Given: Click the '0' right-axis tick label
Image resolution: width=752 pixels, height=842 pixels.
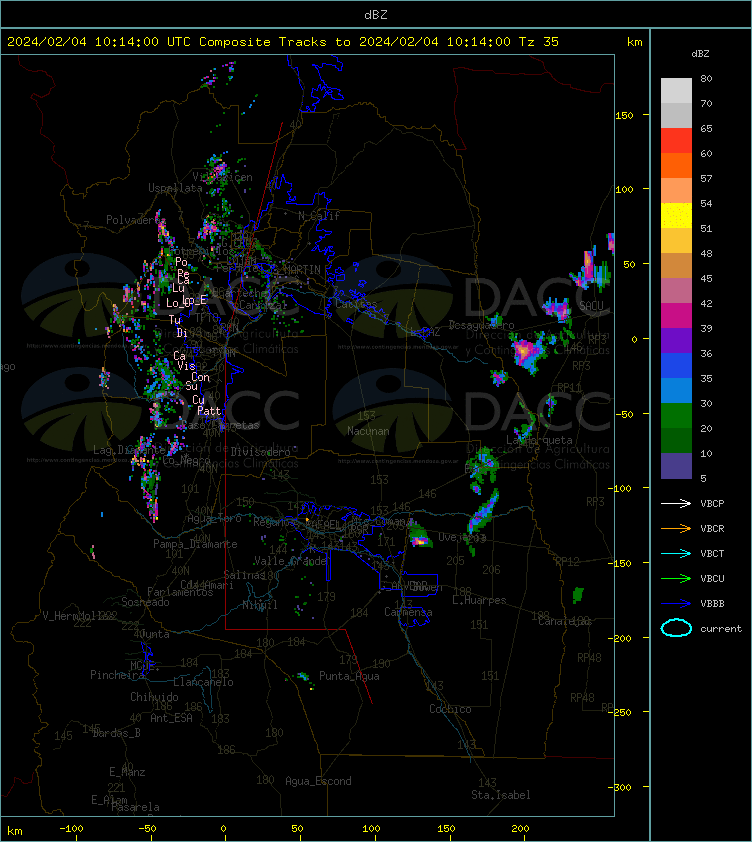Looking at the screenshot, I should 634,339.
